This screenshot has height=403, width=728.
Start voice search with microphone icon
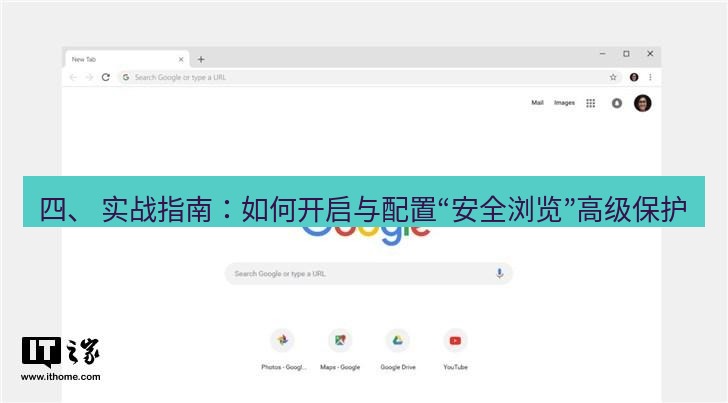(x=500, y=273)
